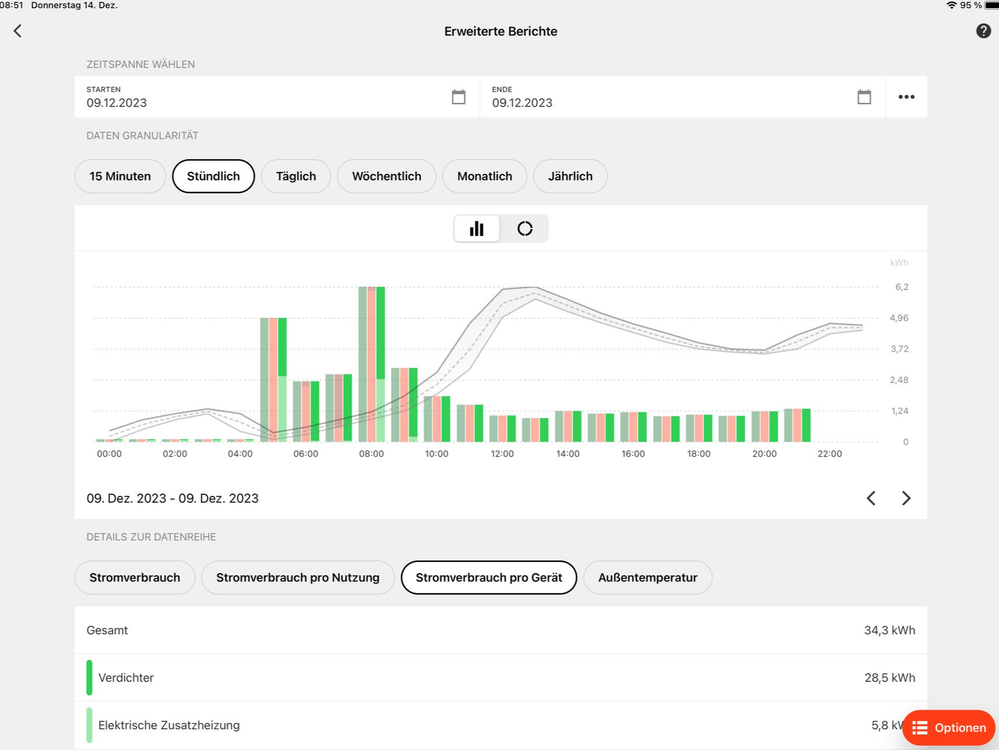Click the green Verdichter color indicator
The height and width of the screenshot is (750, 999).
[90, 677]
